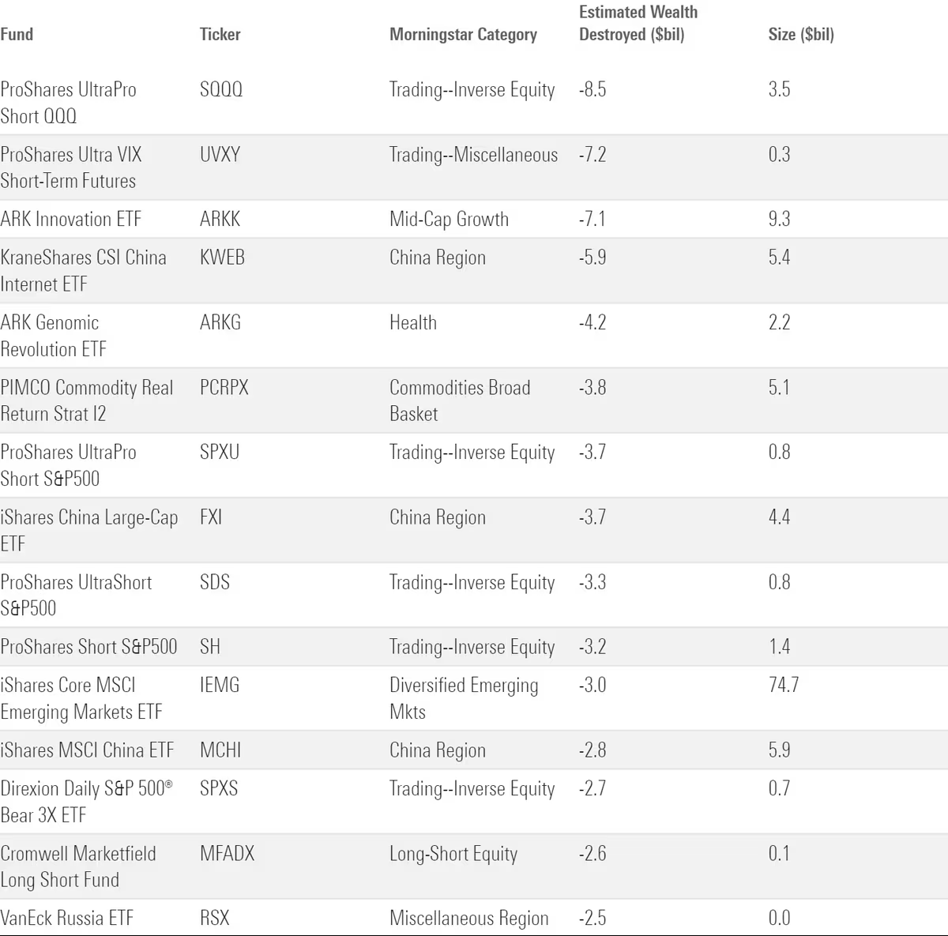Viewport: 948px width, 936px height.
Task: Click the MFADX ticker symbol
Action: pyautogui.click(x=227, y=853)
